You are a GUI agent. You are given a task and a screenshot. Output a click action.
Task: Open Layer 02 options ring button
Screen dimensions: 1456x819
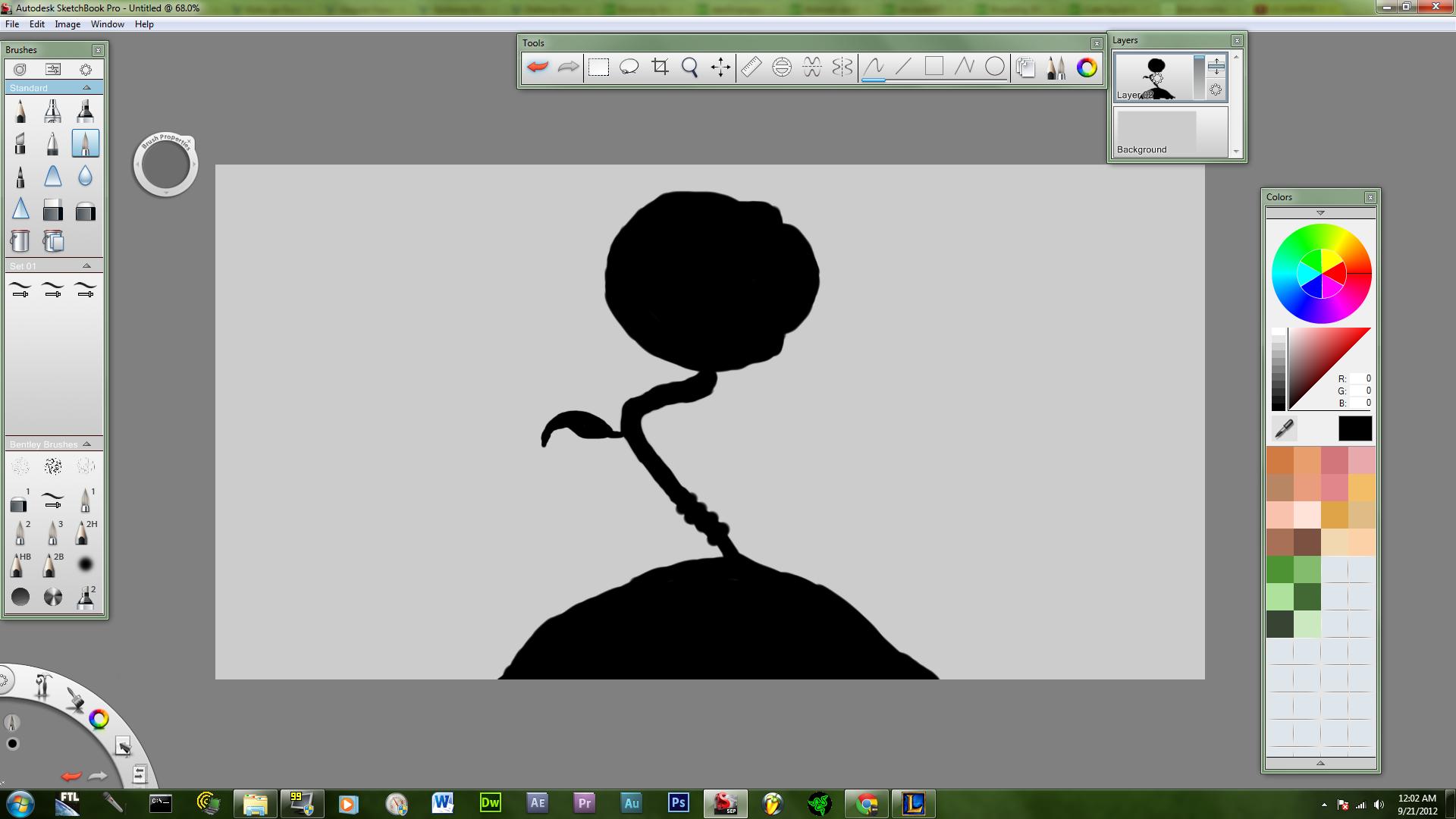[1216, 90]
